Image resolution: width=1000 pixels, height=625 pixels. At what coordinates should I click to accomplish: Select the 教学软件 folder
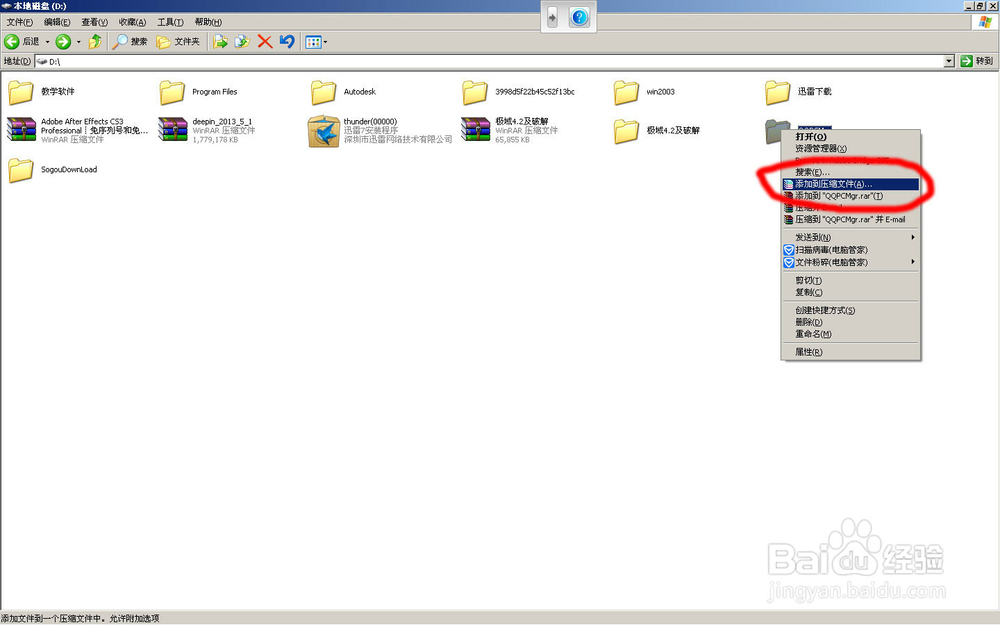[x=41, y=92]
